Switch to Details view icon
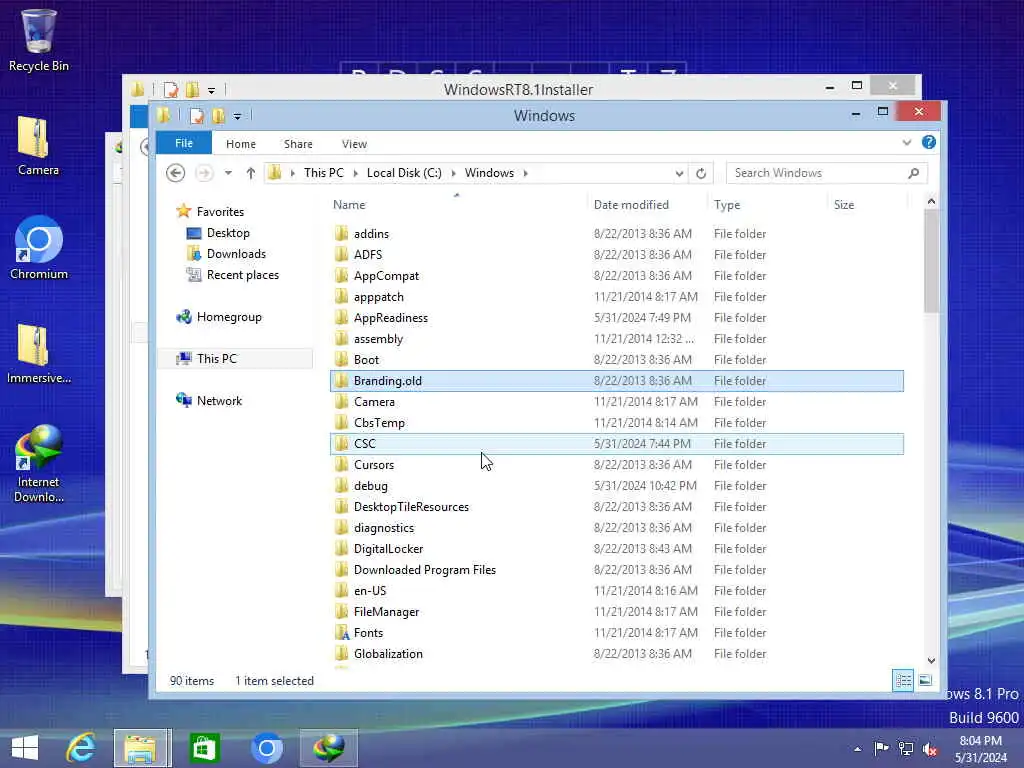 click(x=903, y=680)
